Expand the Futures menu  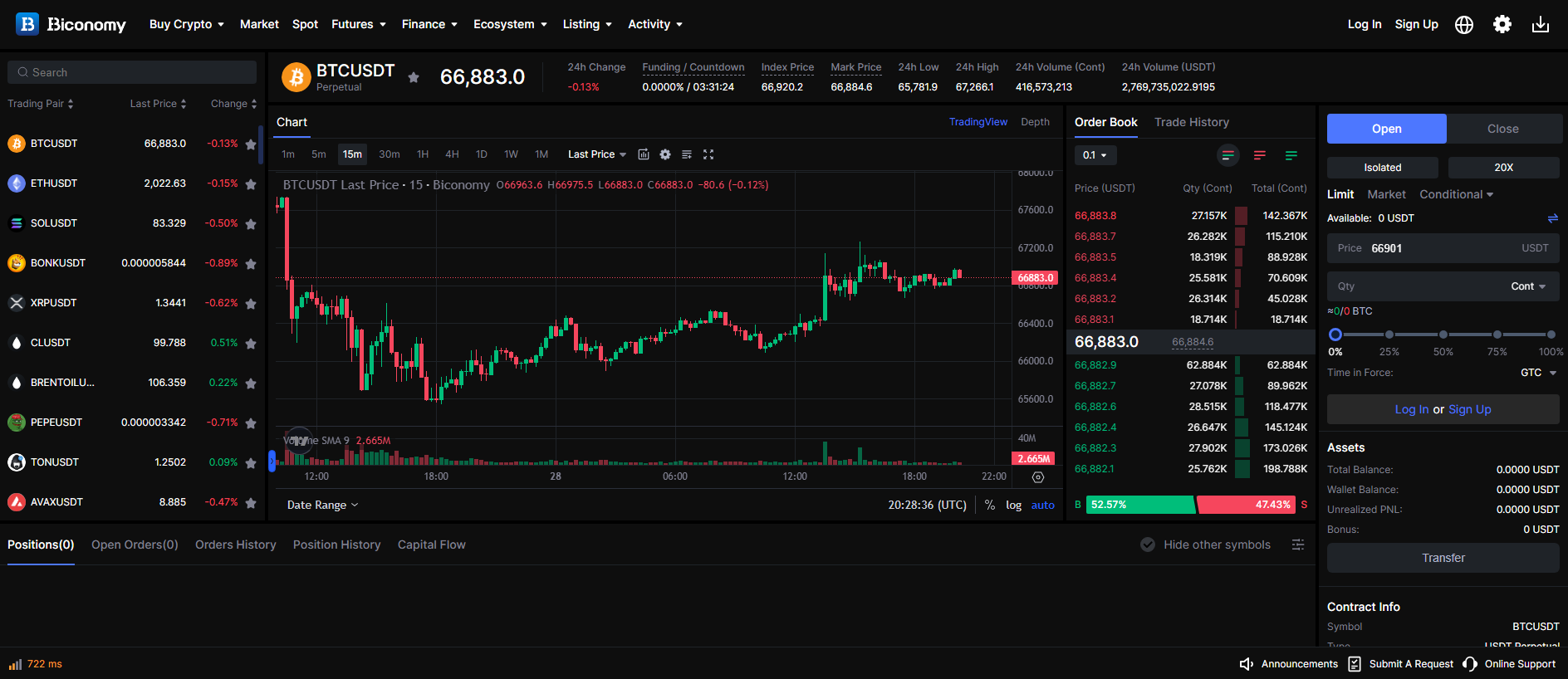point(359,24)
